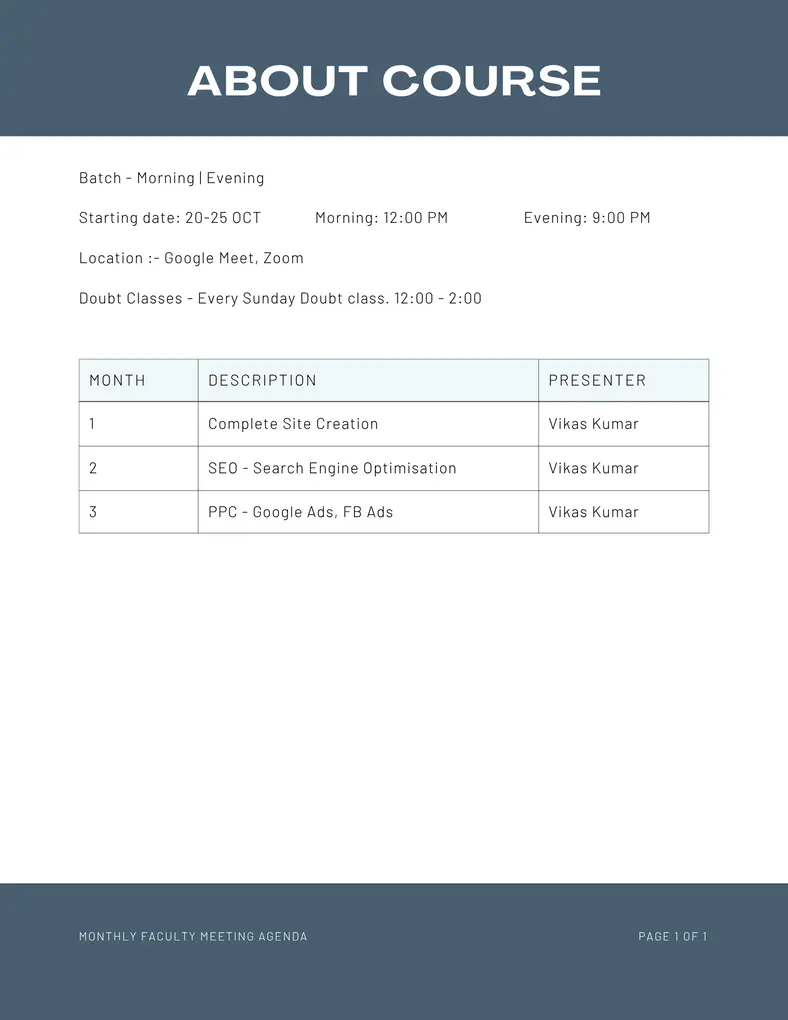Click the Complete Site Creation cell
788x1020 pixels.
click(x=293, y=424)
